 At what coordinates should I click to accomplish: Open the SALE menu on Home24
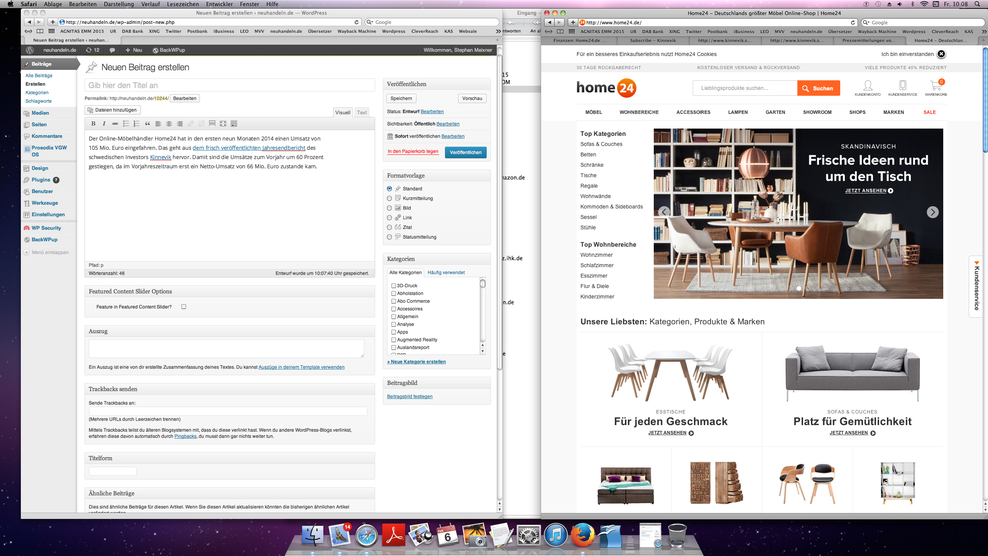pyautogui.click(x=929, y=112)
